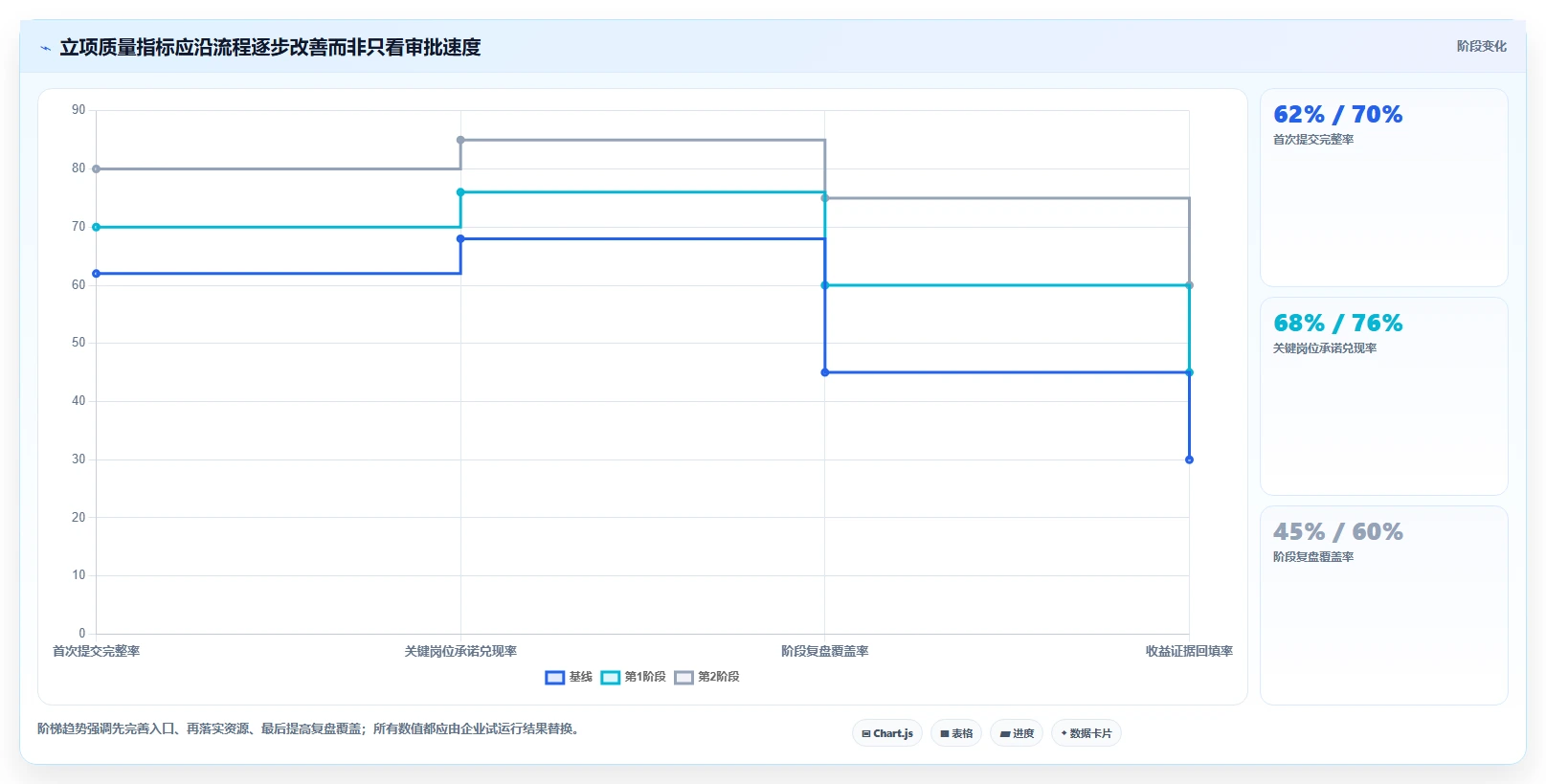Click the x-axis label 阶段复盘覆盖率
The image size is (1546, 784).
pyautogui.click(x=825, y=651)
